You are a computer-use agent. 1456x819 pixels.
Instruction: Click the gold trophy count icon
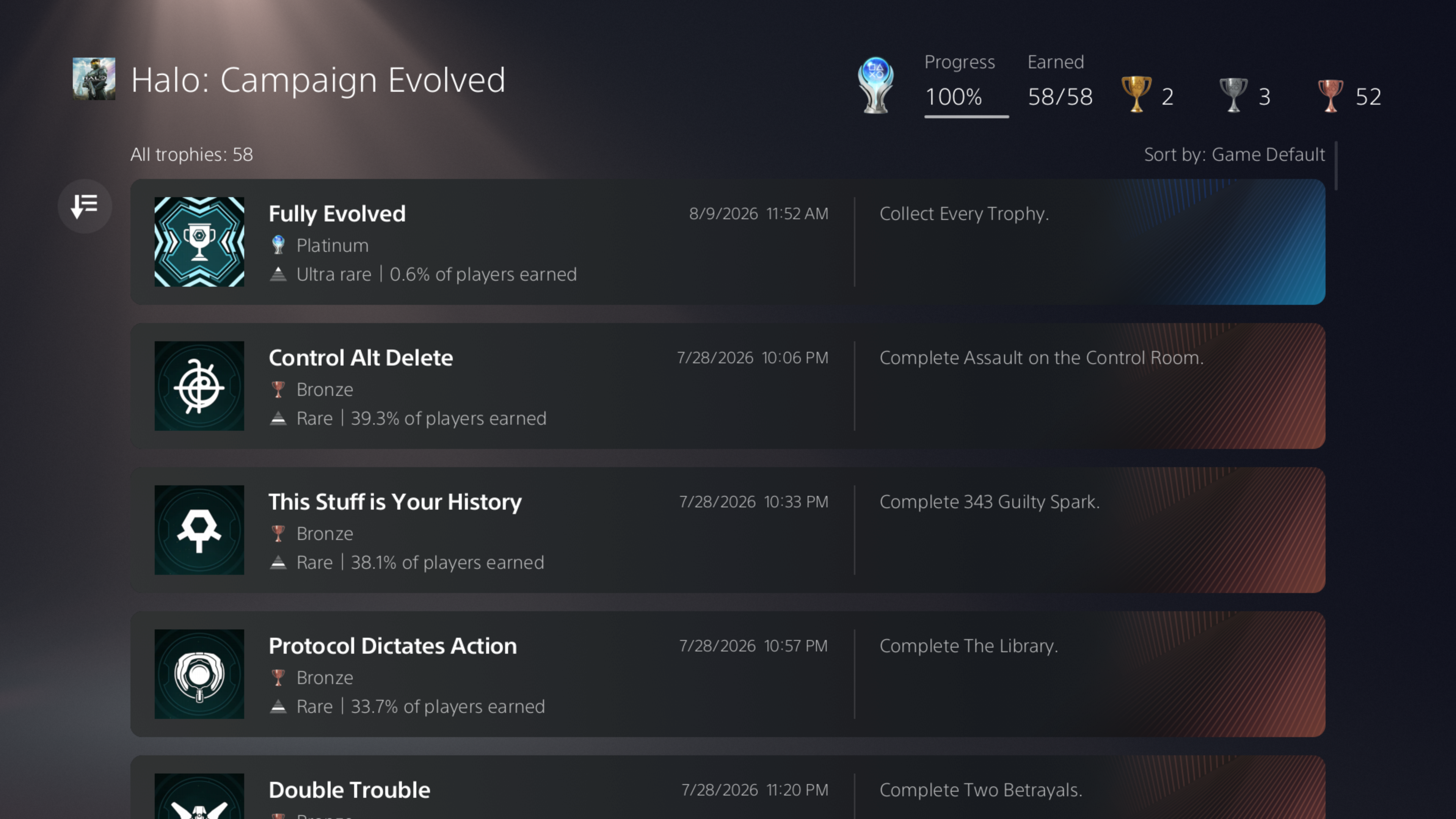click(1136, 94)
